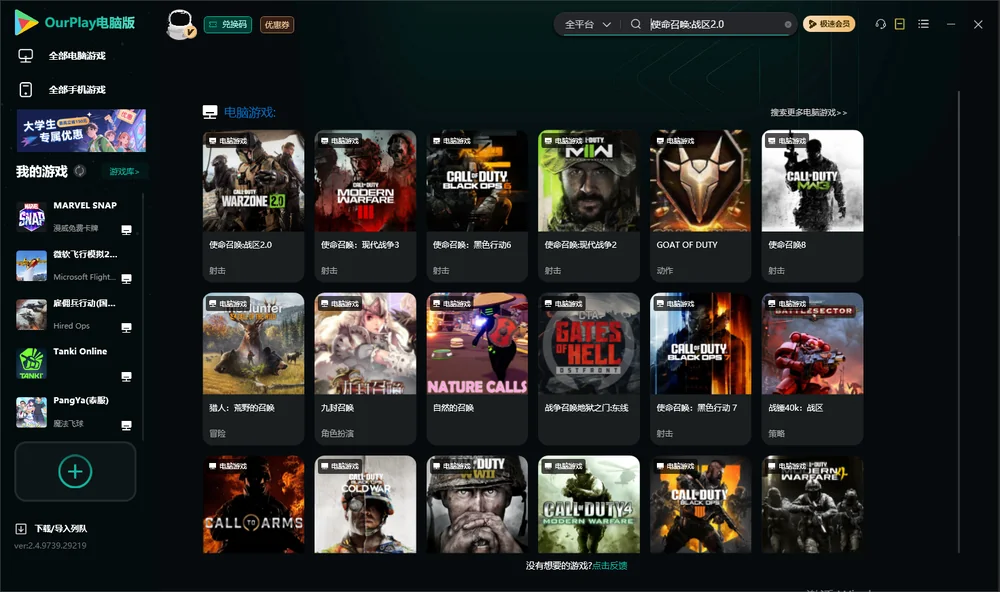
Task: Click the PC icon on Microsoft Flight row
Action: (x=126, y=279)
